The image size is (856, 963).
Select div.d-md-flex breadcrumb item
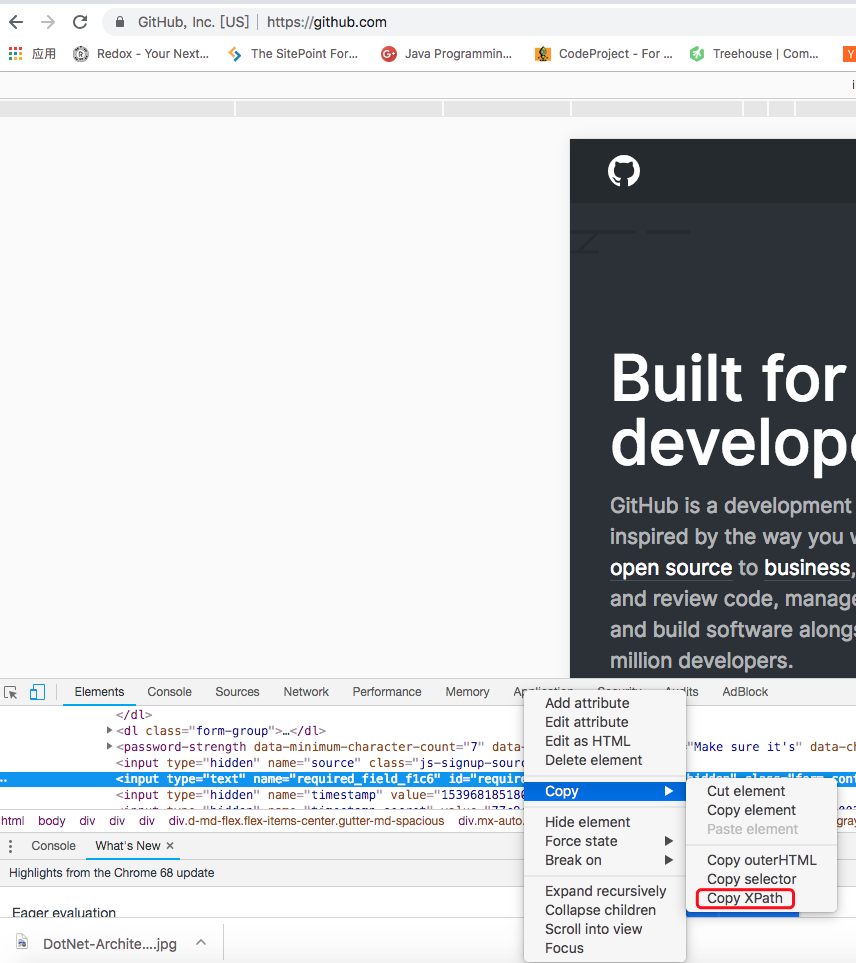pyautogui.click(x=306, y=821)
